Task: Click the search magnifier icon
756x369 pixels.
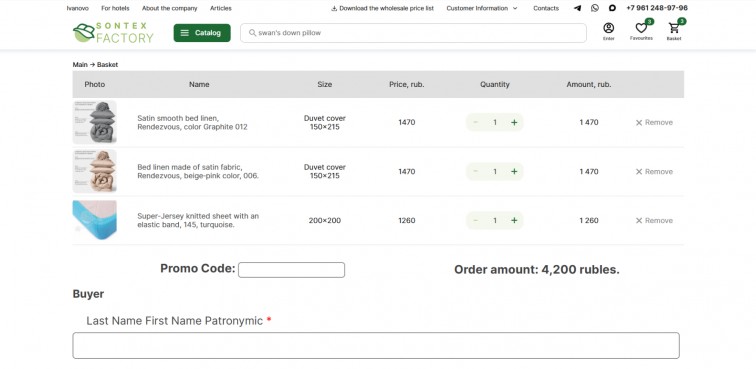Action: click(252, 33)
